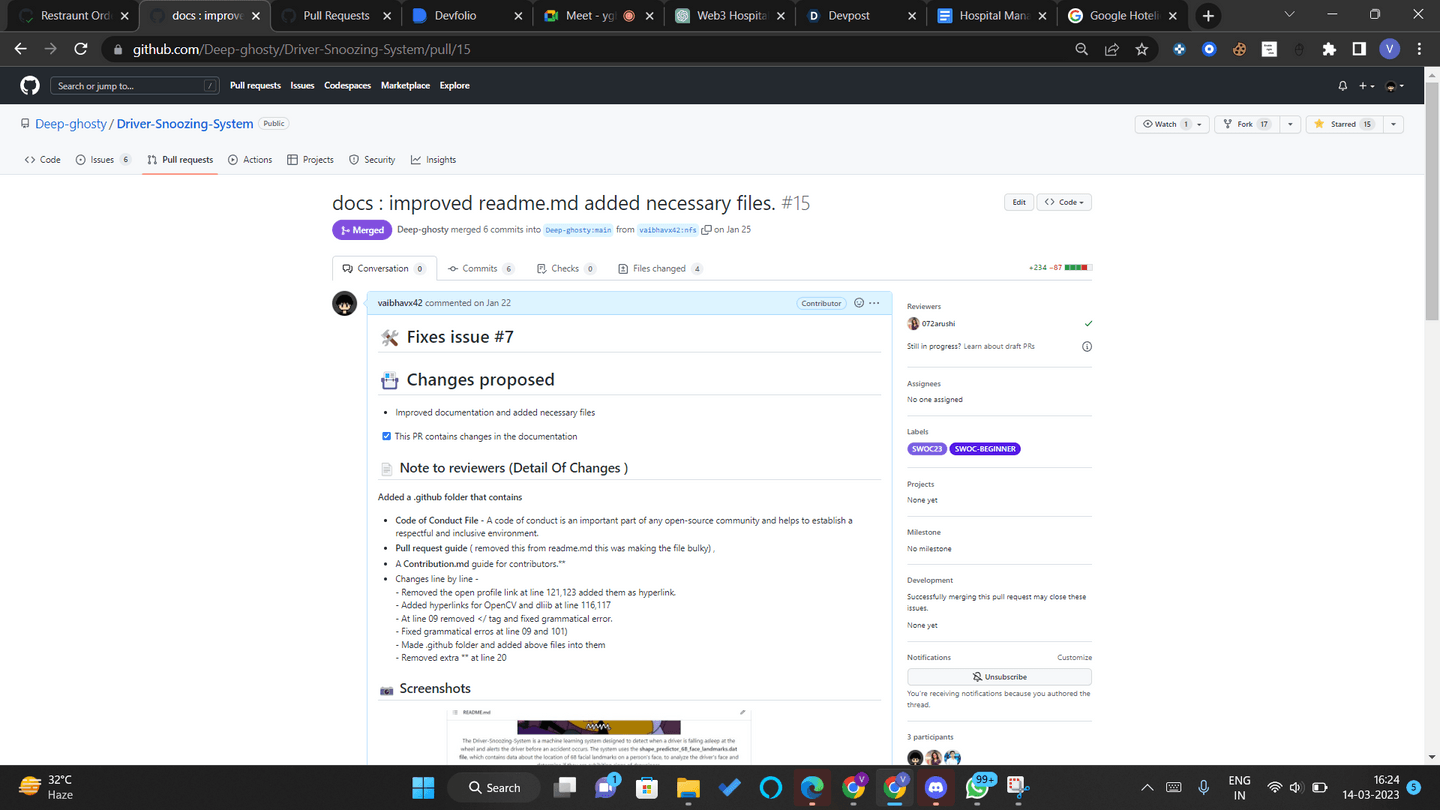Click the SWOC-BEGINNER label
1440x810 pixels.
point(985,449)
